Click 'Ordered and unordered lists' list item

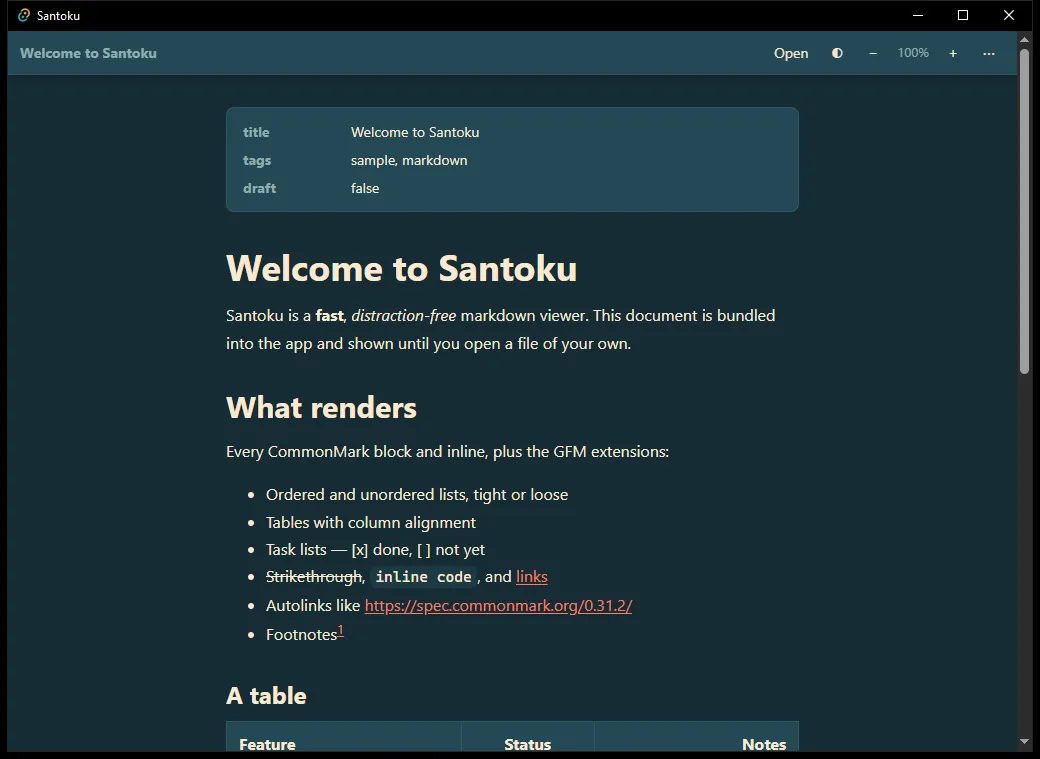417,494
